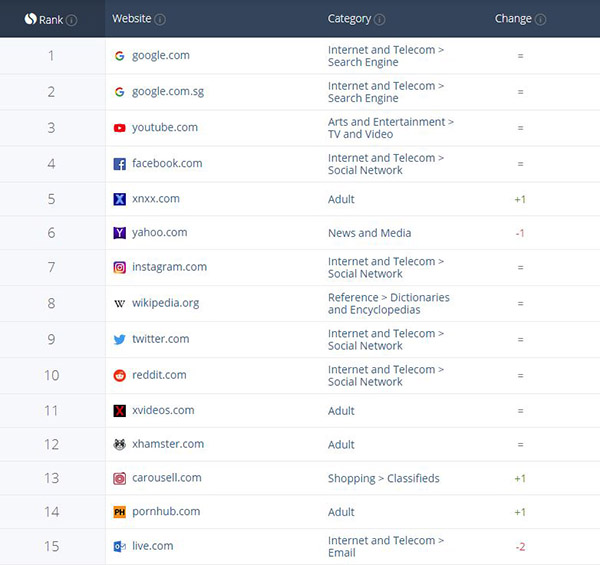Click the SimilarWeb logo in Rank header

click(30, 19)
